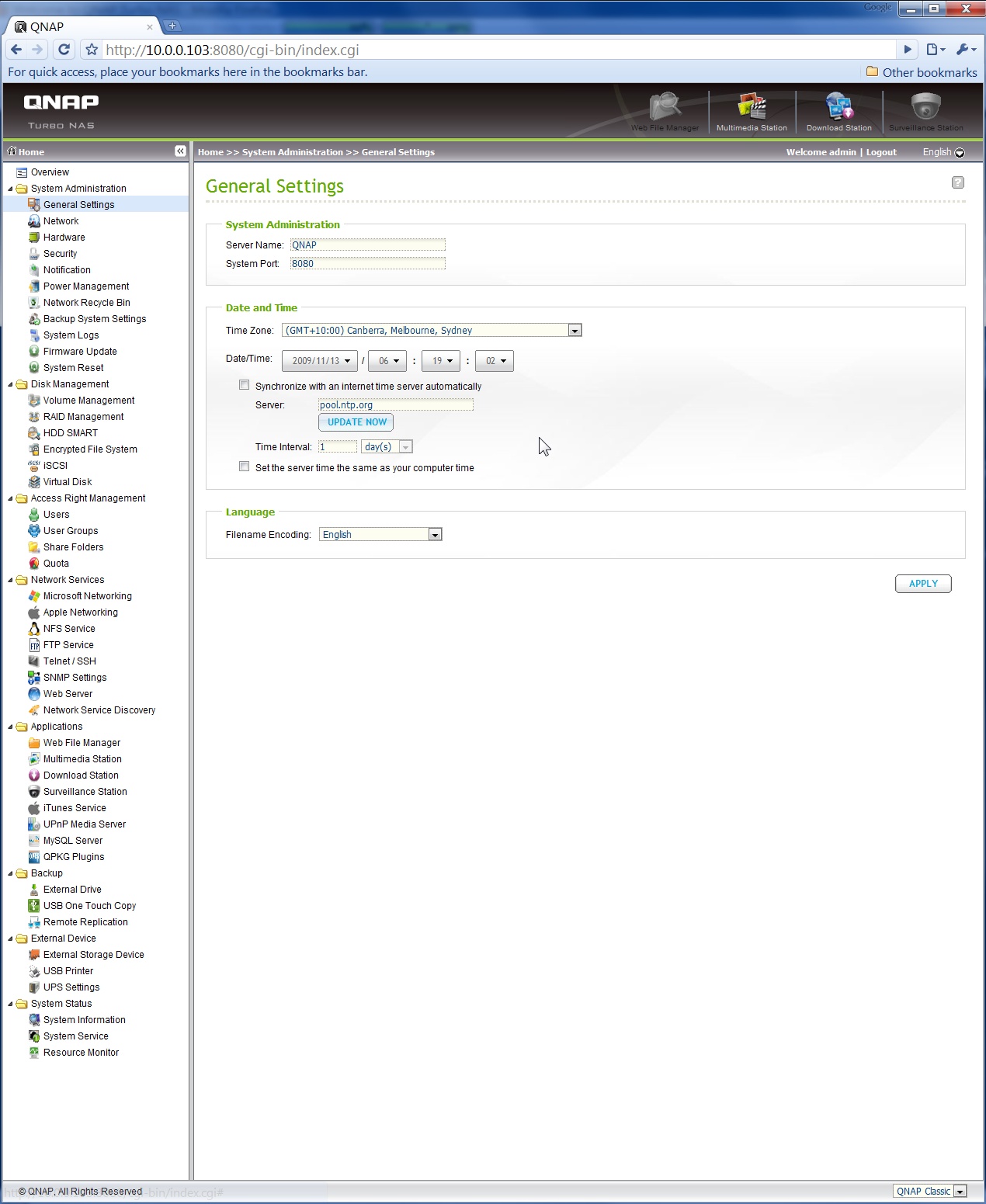Collapse the Disk Management tree folder
The image size is (986, 1204).
point(11,384)
